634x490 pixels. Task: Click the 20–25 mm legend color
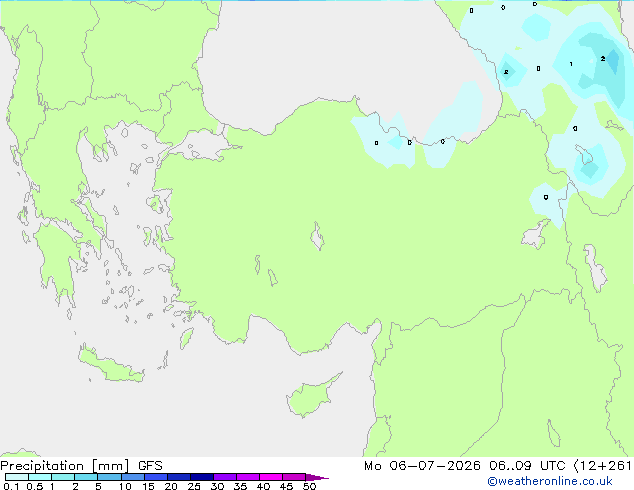click(178, 477)
